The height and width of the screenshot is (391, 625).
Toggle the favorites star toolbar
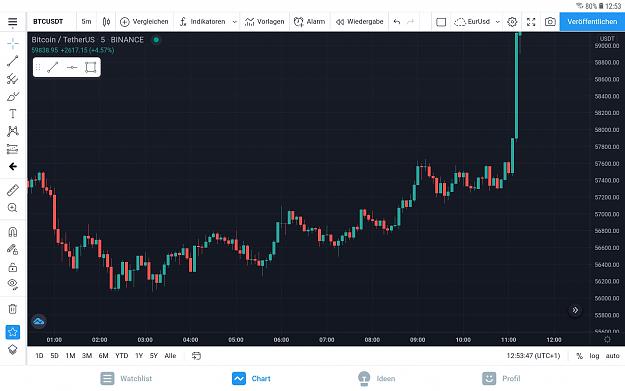(13, 332)
